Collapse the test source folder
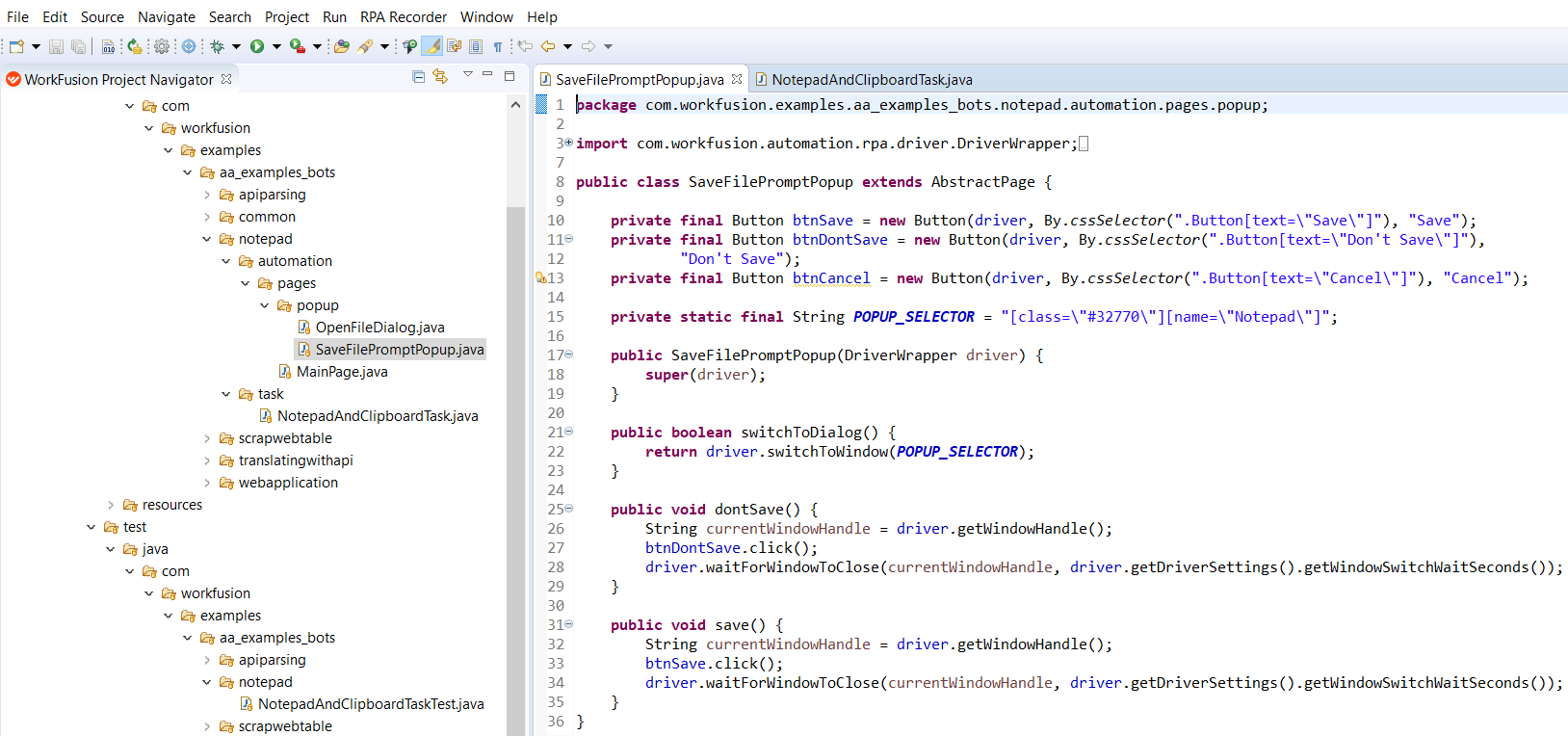This screenshot has width=1568, height=736. tap(91, 527)
